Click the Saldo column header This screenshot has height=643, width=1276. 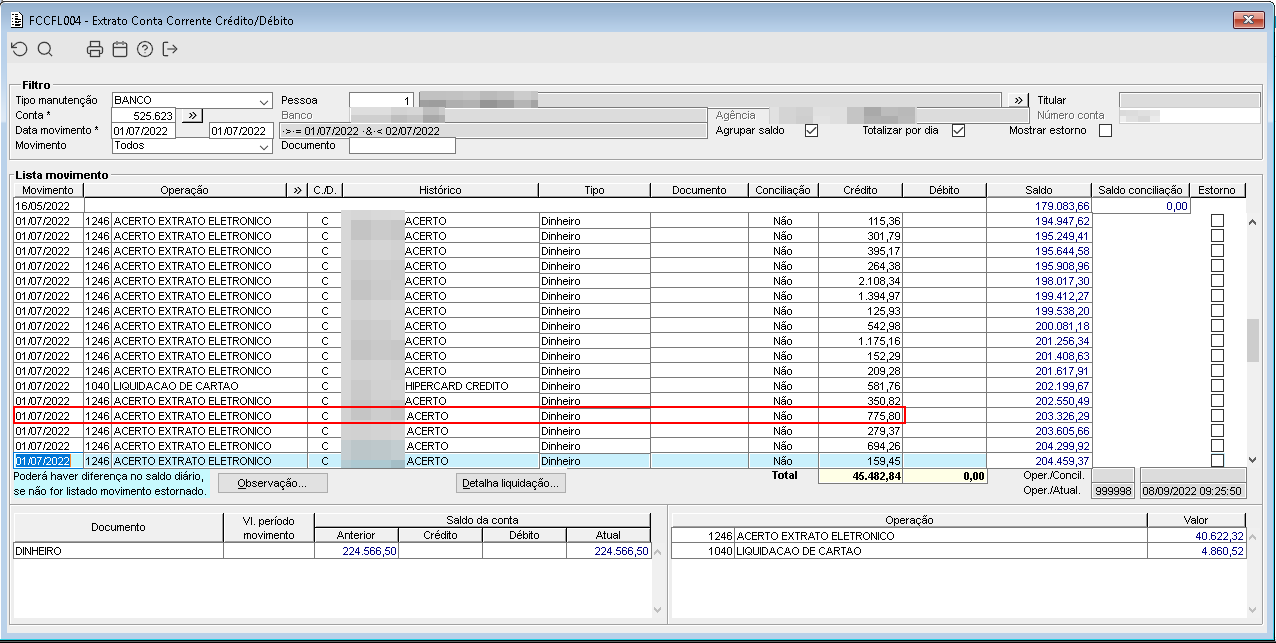(x=1038, y=190)
